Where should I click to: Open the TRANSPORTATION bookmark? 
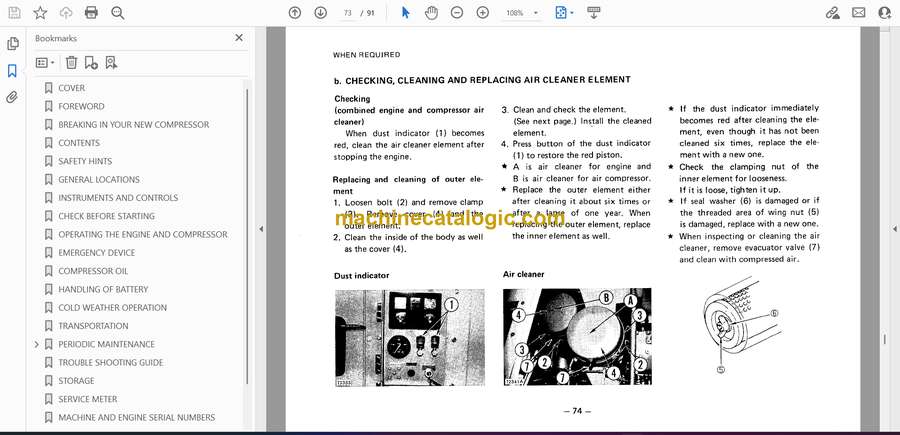[93, 326]
